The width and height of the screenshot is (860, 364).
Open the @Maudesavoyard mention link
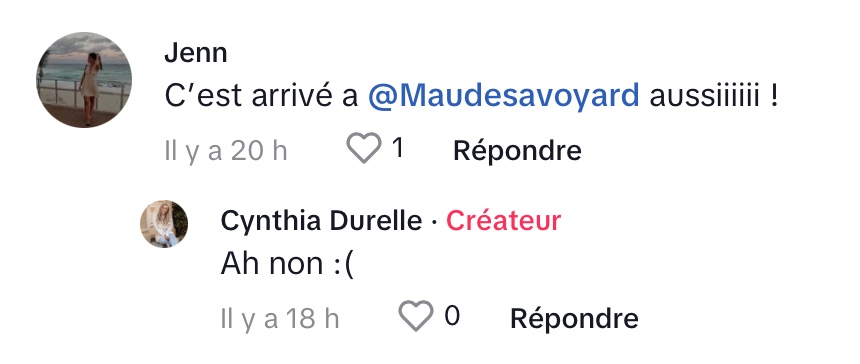click(x=503, y=96)
